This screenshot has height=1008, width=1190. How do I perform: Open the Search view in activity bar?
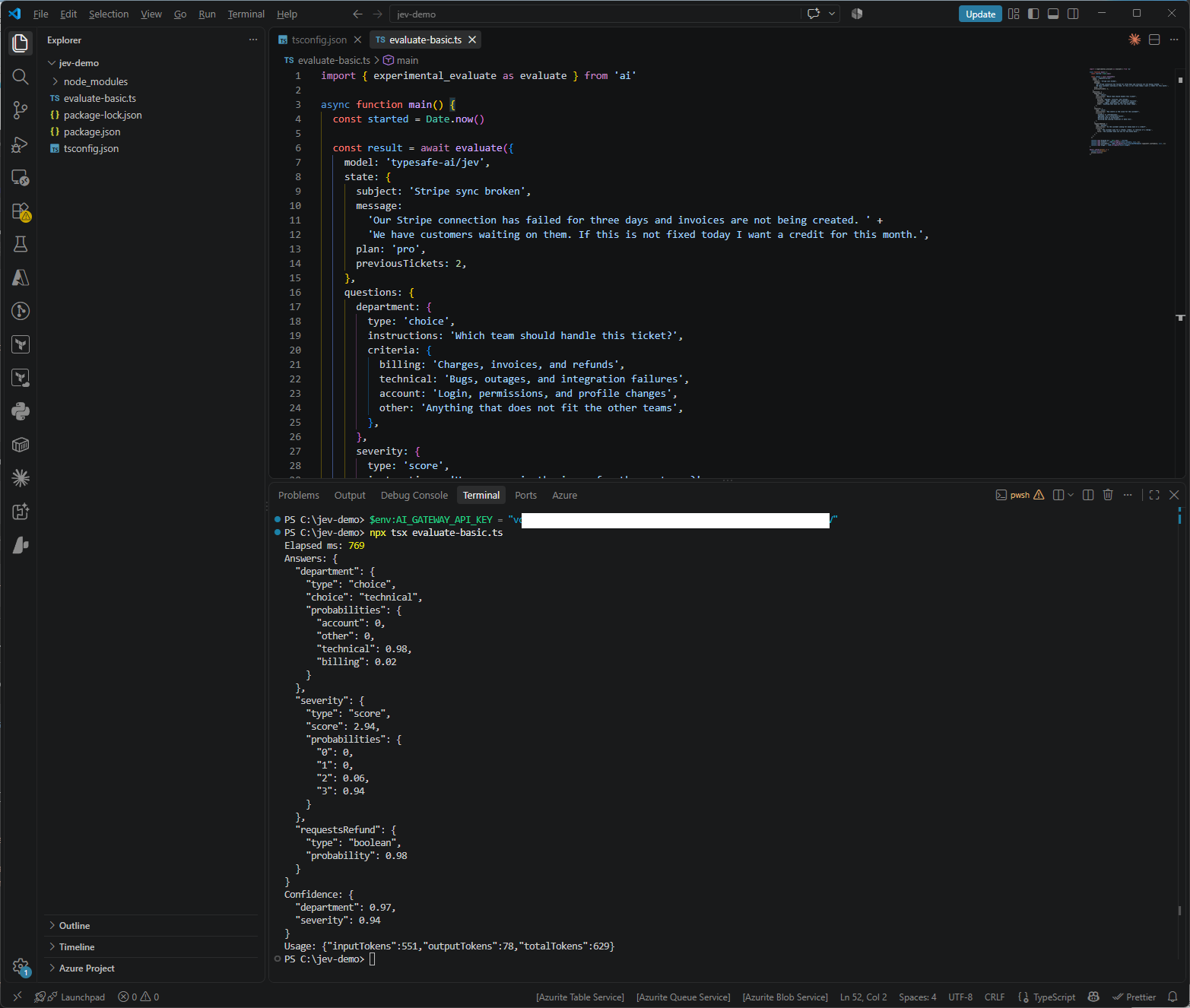tap(21, 77)
